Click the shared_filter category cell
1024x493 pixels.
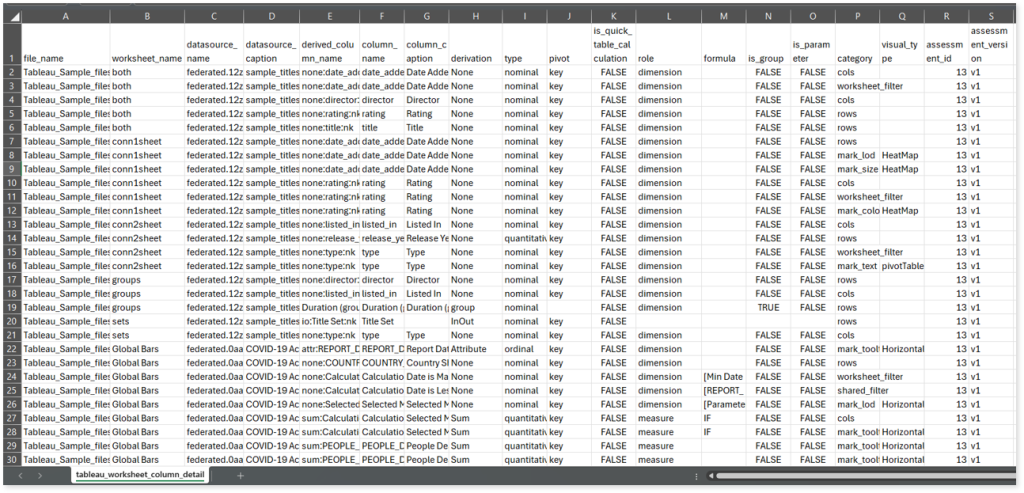tap(857, 390)
